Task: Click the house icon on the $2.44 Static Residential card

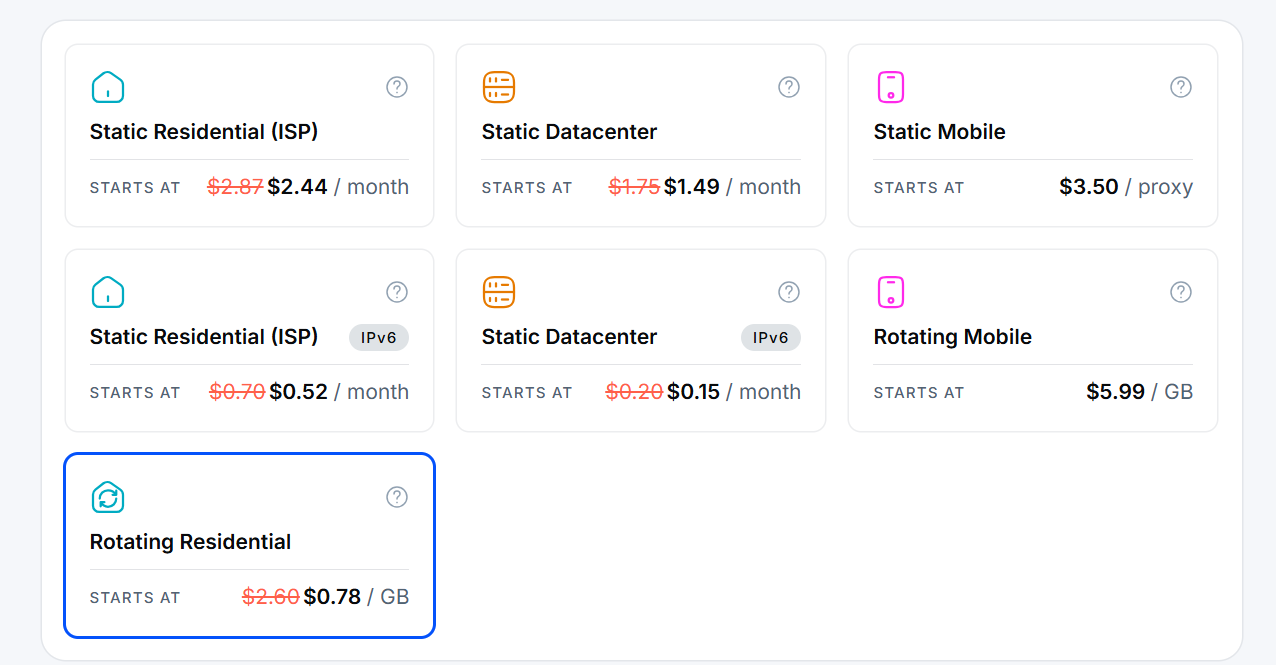Action: (107, 87)
